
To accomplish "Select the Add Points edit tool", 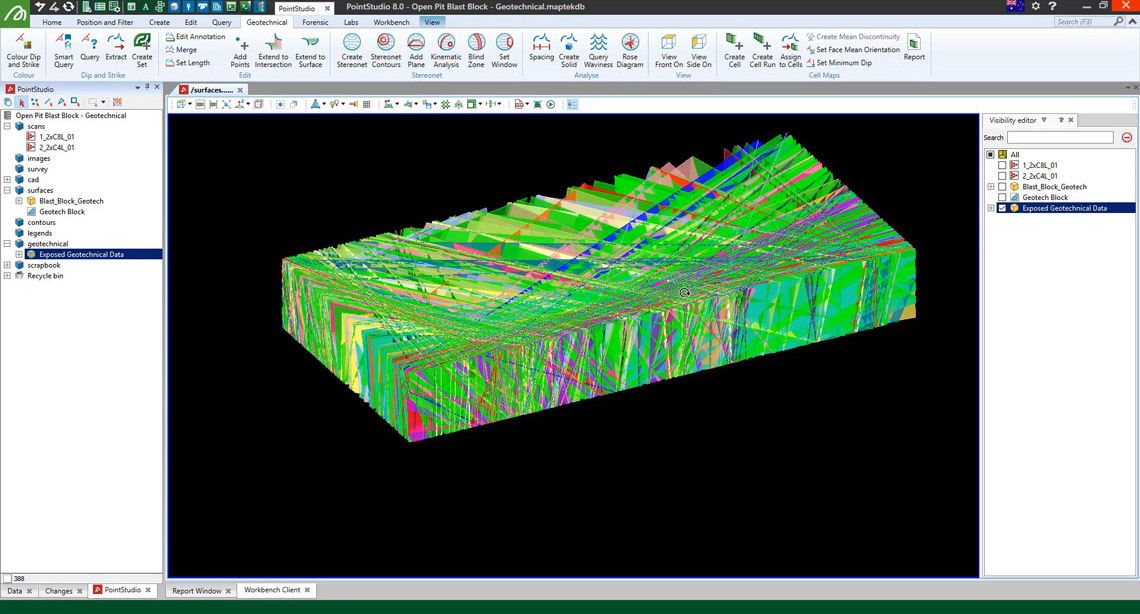I will (240, 50).
